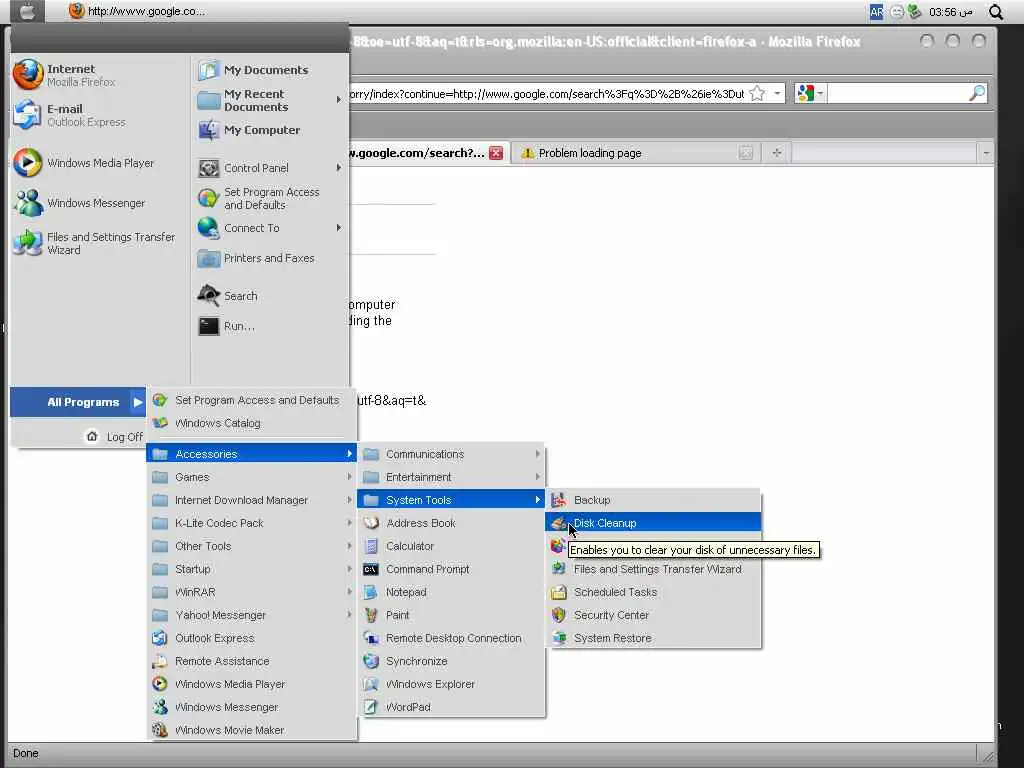
Task: Open Windows Messenger in programs list
Action: click(x=251, y=707)
